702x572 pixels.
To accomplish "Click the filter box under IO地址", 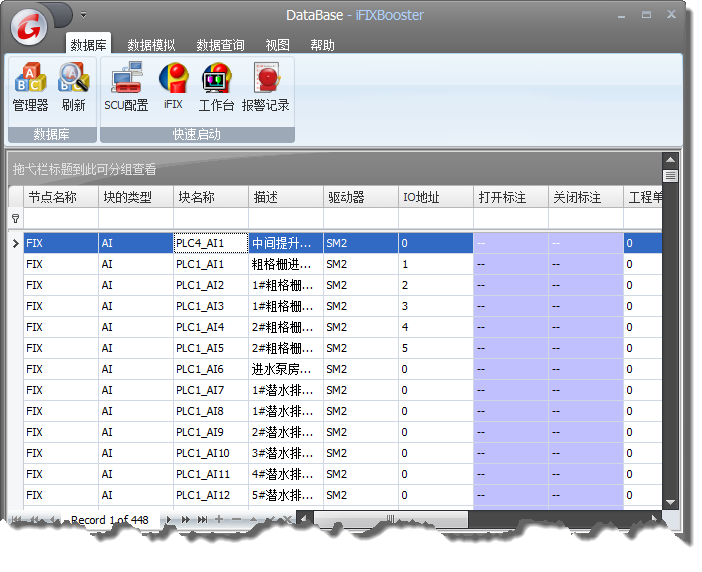I will pyautogui.click(x=436, y=218).
